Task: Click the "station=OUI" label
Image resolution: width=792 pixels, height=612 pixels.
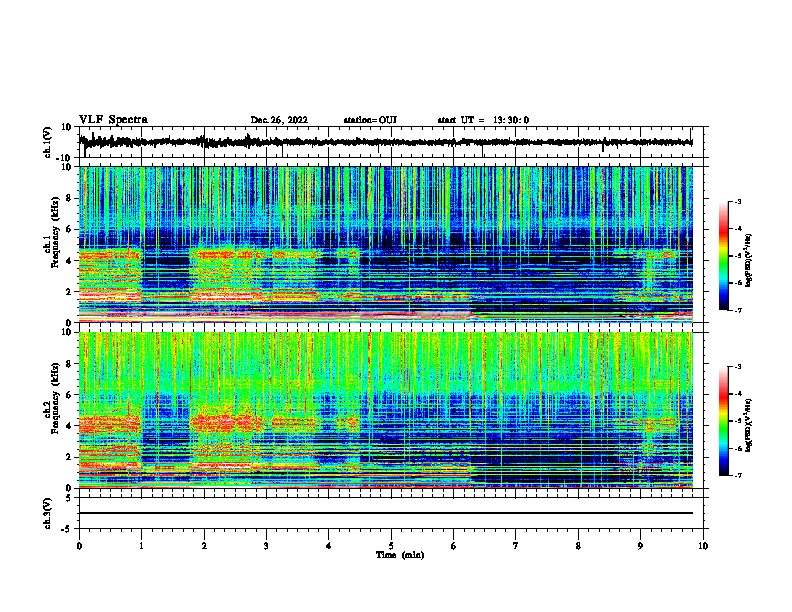Action: 370,120
